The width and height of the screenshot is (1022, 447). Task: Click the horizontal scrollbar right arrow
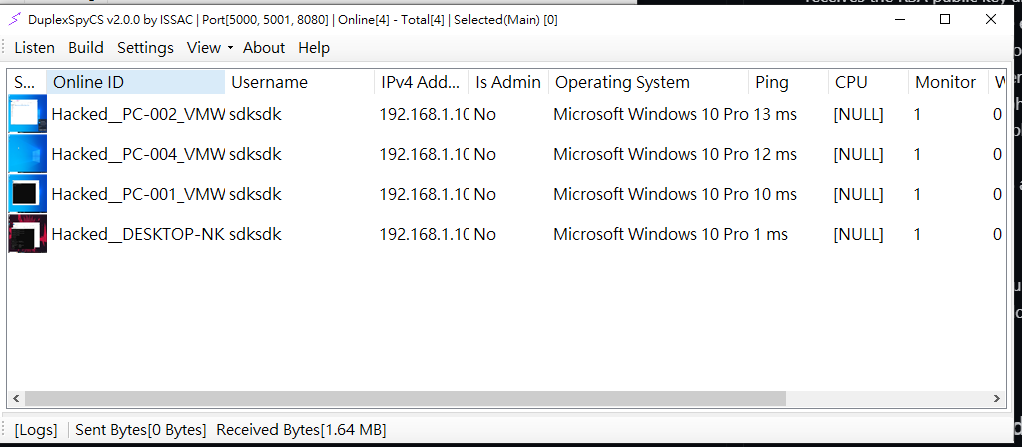997,398
